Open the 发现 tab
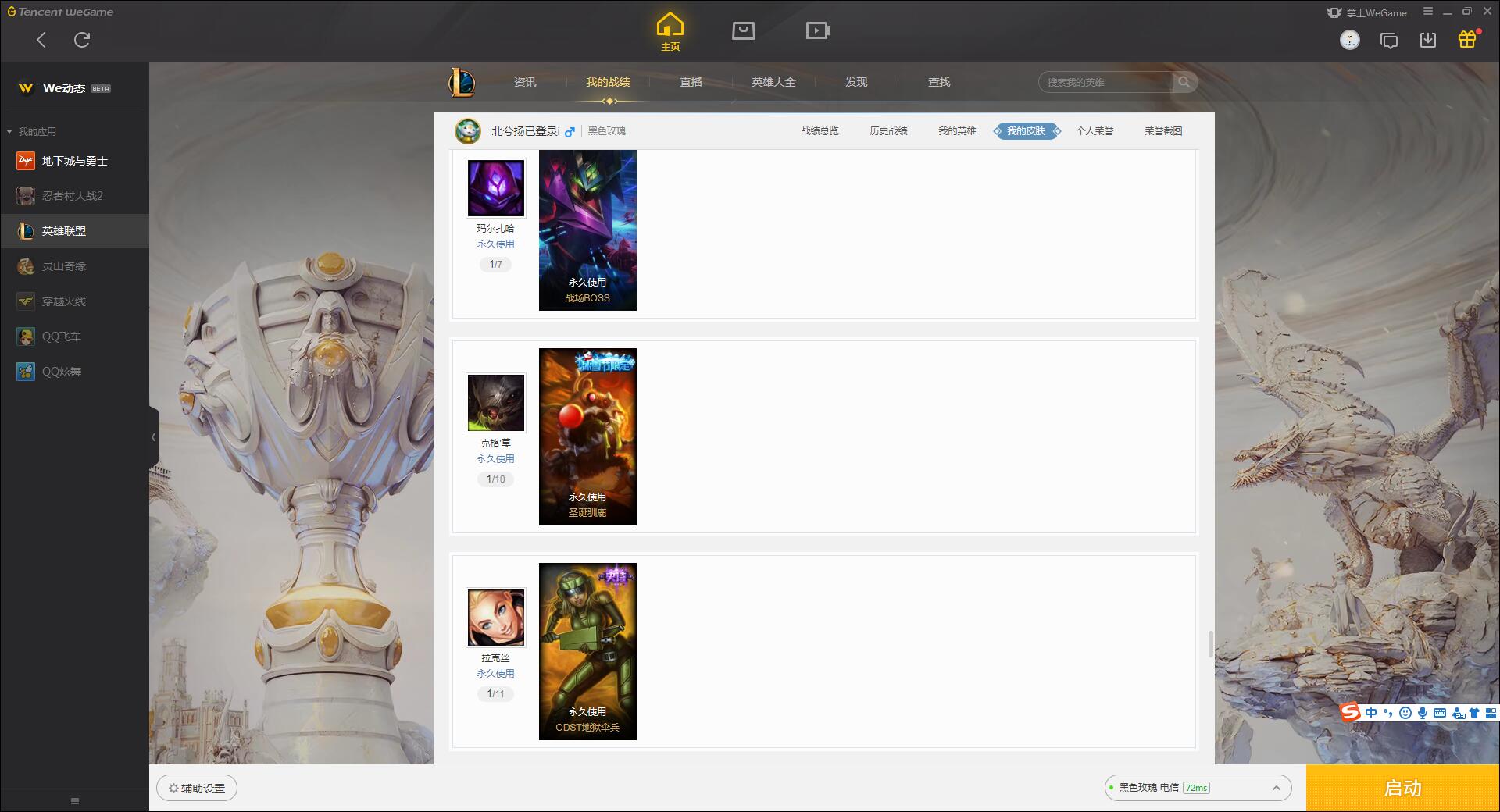 click(x=856, y=82)
